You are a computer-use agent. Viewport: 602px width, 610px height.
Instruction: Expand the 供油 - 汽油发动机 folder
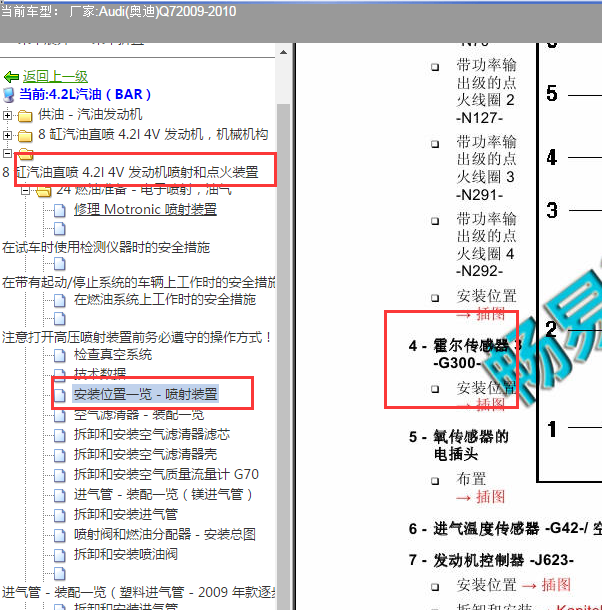click(7, 115)
